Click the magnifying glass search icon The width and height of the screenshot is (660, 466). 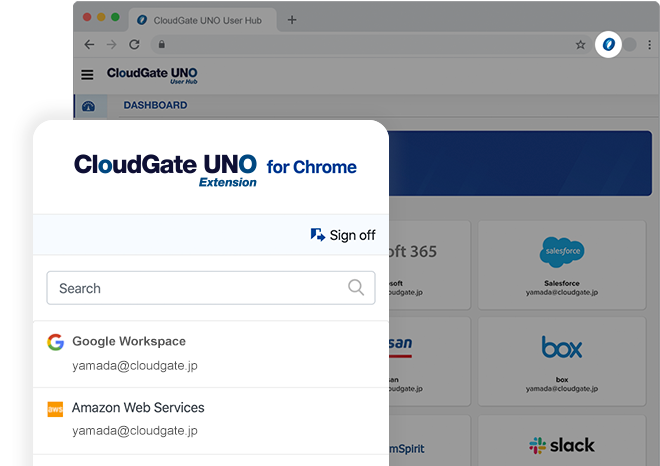(x=356, y=288)
